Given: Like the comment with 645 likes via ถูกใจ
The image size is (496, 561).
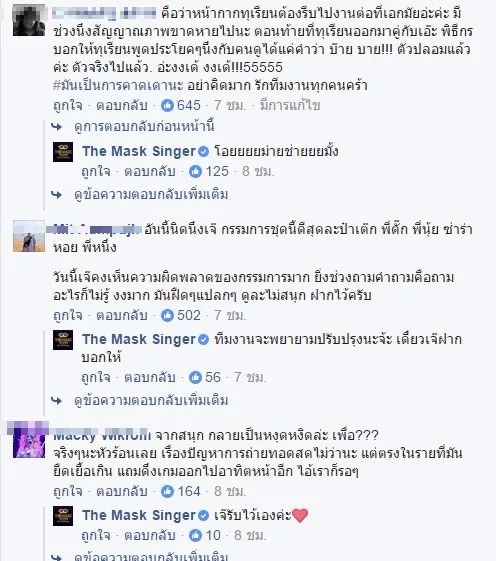Looking at the screenshot, I should point(68,106).
